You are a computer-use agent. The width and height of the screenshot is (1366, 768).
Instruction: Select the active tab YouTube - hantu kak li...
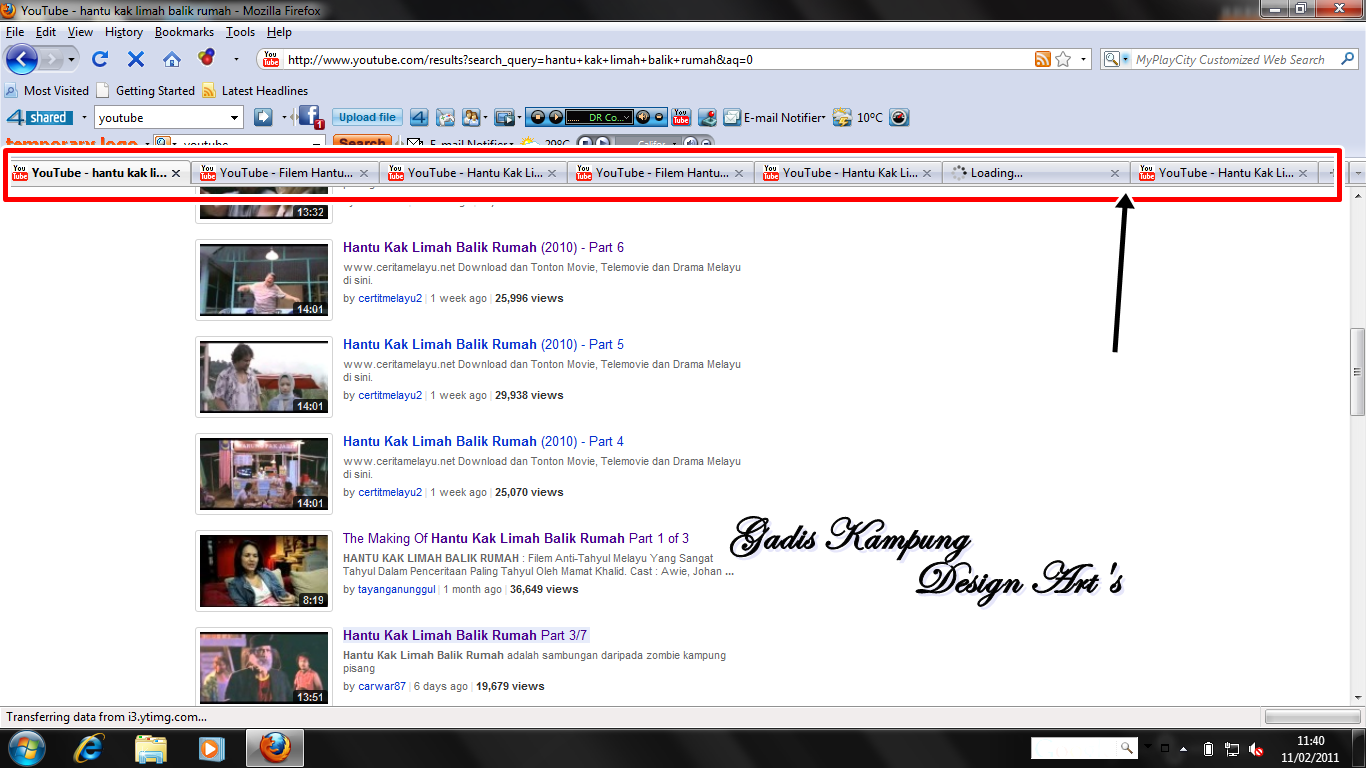97,173
